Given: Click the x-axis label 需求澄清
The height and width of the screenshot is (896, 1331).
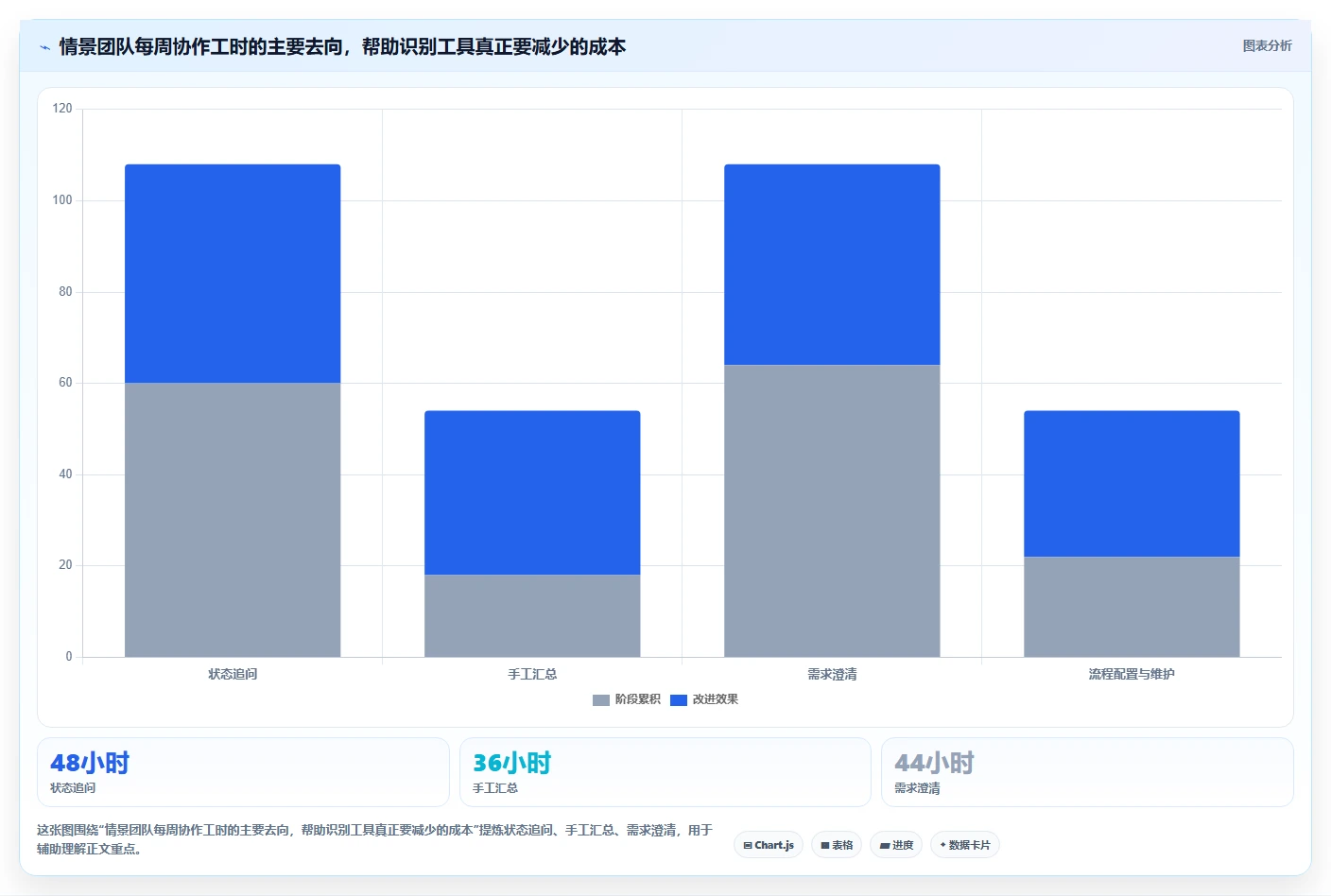Looking at the screenshot, I should [x=832, y=674].
